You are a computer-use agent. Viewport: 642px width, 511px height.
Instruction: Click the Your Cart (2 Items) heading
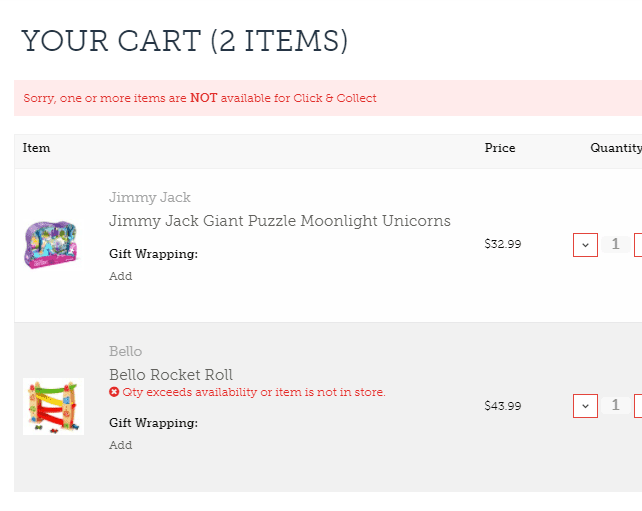[x=185, y=41]
